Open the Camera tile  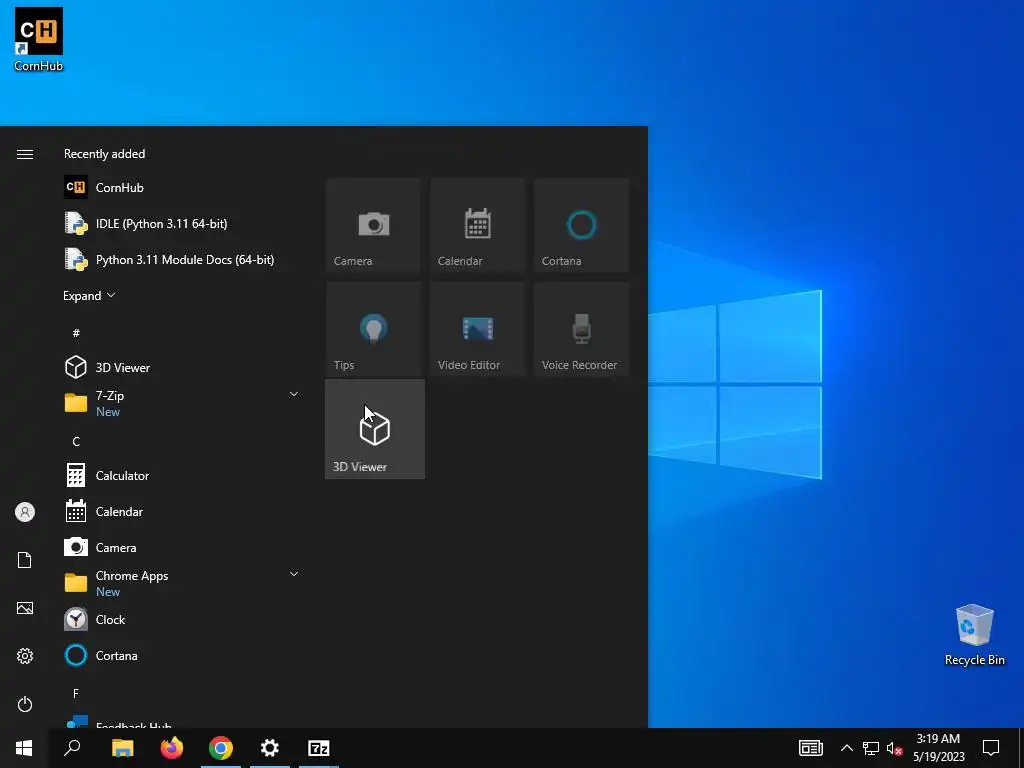coord(374,225)
